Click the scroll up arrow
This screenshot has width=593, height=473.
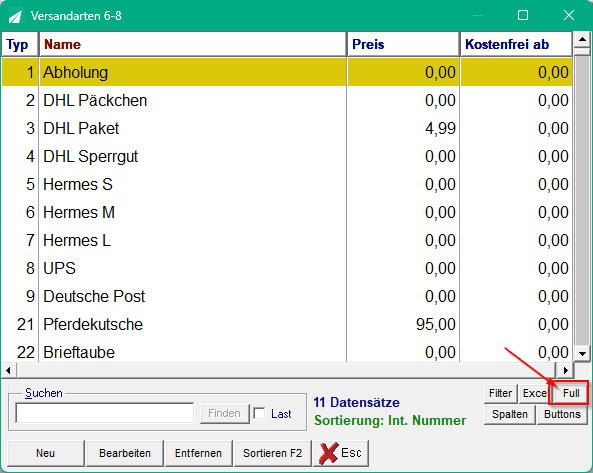(x=582, y=40)
